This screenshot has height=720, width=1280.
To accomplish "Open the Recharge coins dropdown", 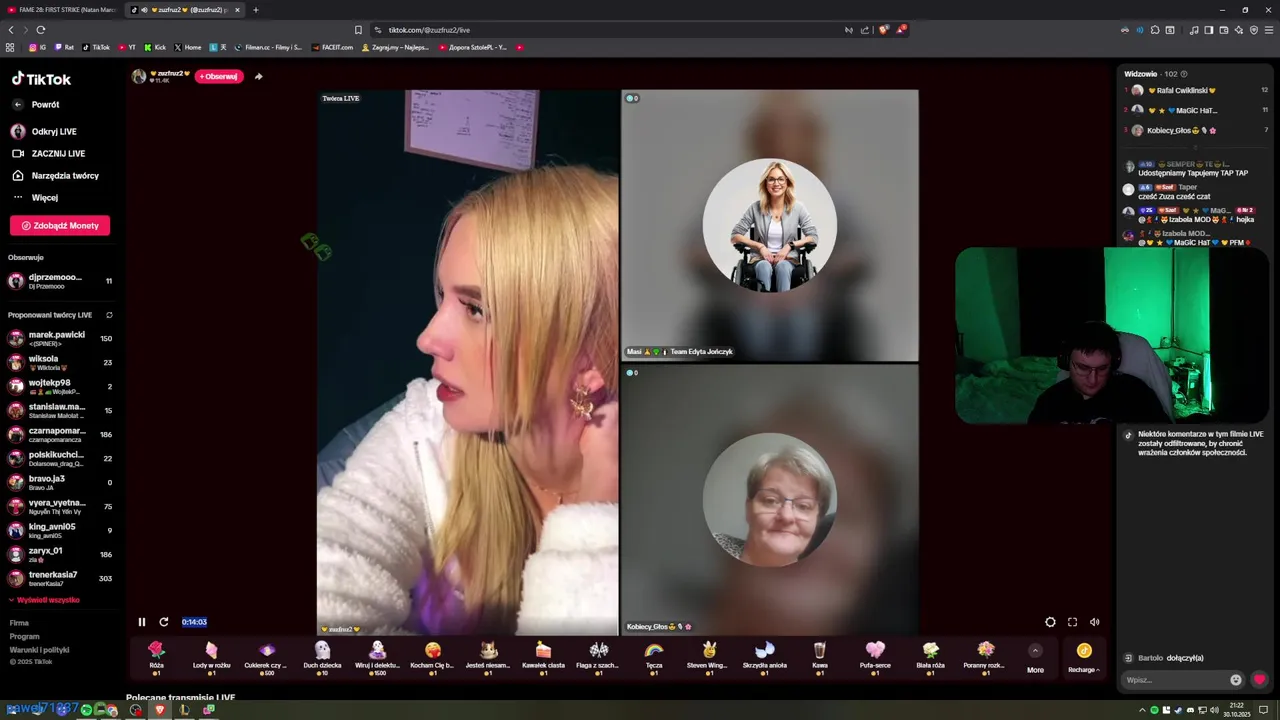I will click(1084, 658).
